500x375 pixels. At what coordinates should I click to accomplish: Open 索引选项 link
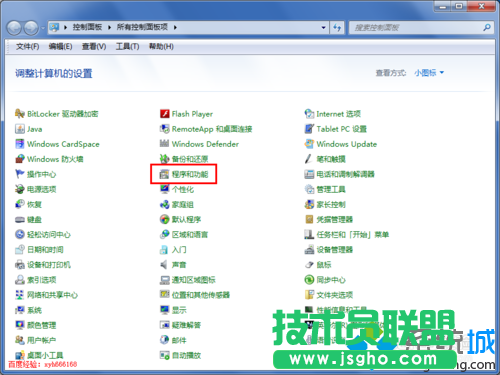[x=42, y=280]
